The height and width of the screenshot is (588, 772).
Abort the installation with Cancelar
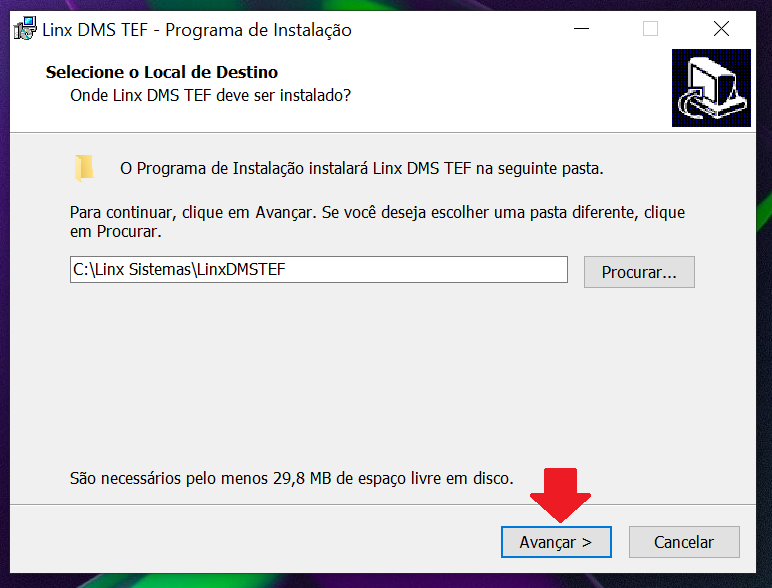[x=684, y=542]
